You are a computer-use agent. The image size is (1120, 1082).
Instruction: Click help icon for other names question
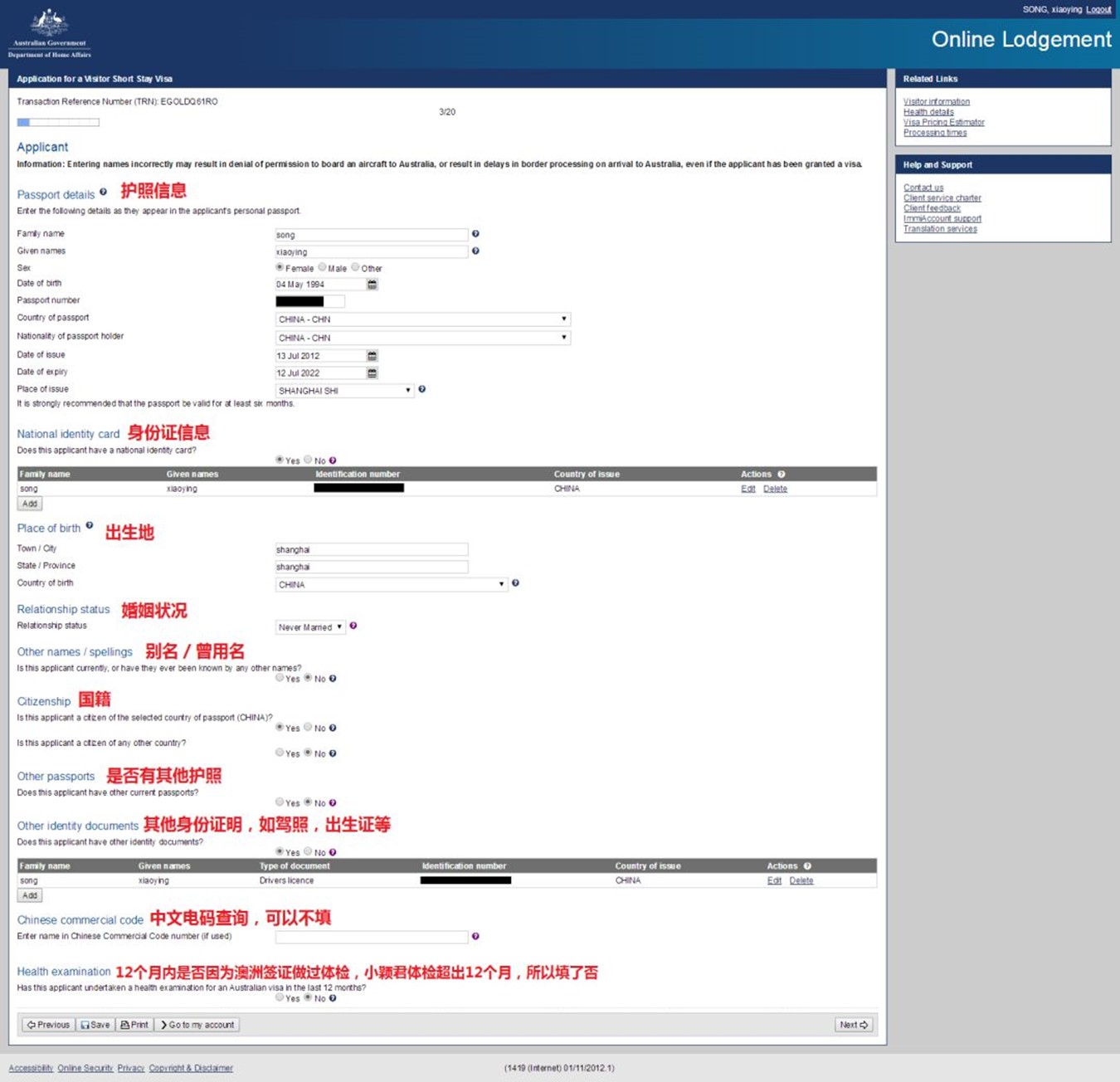[333, 679]
